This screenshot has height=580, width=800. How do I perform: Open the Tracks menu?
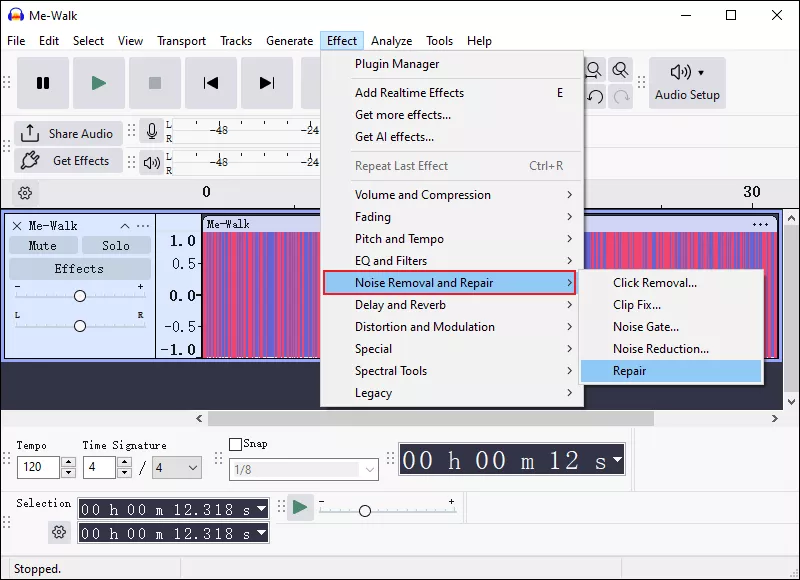point(236,41)
